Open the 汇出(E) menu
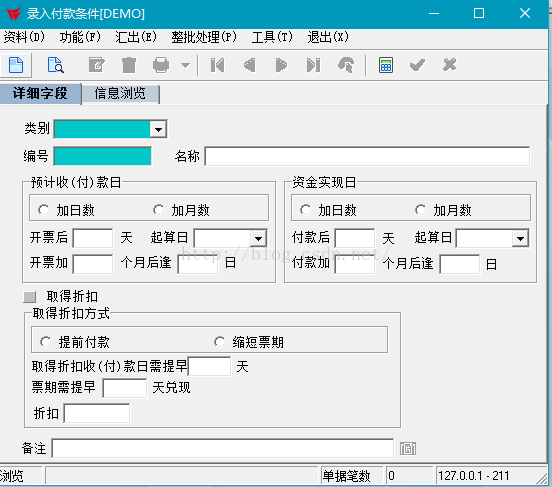The height and width of the screenshot is (487, 552). tap(136, 37)
